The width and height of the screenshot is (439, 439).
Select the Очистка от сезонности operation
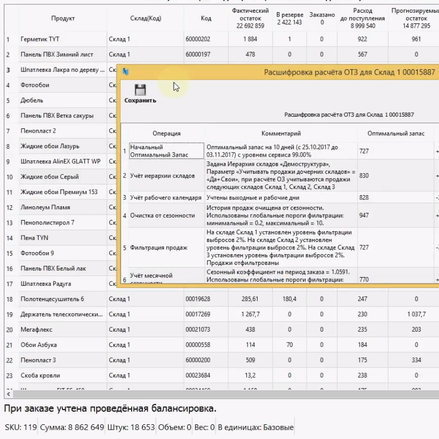point(162,215)
